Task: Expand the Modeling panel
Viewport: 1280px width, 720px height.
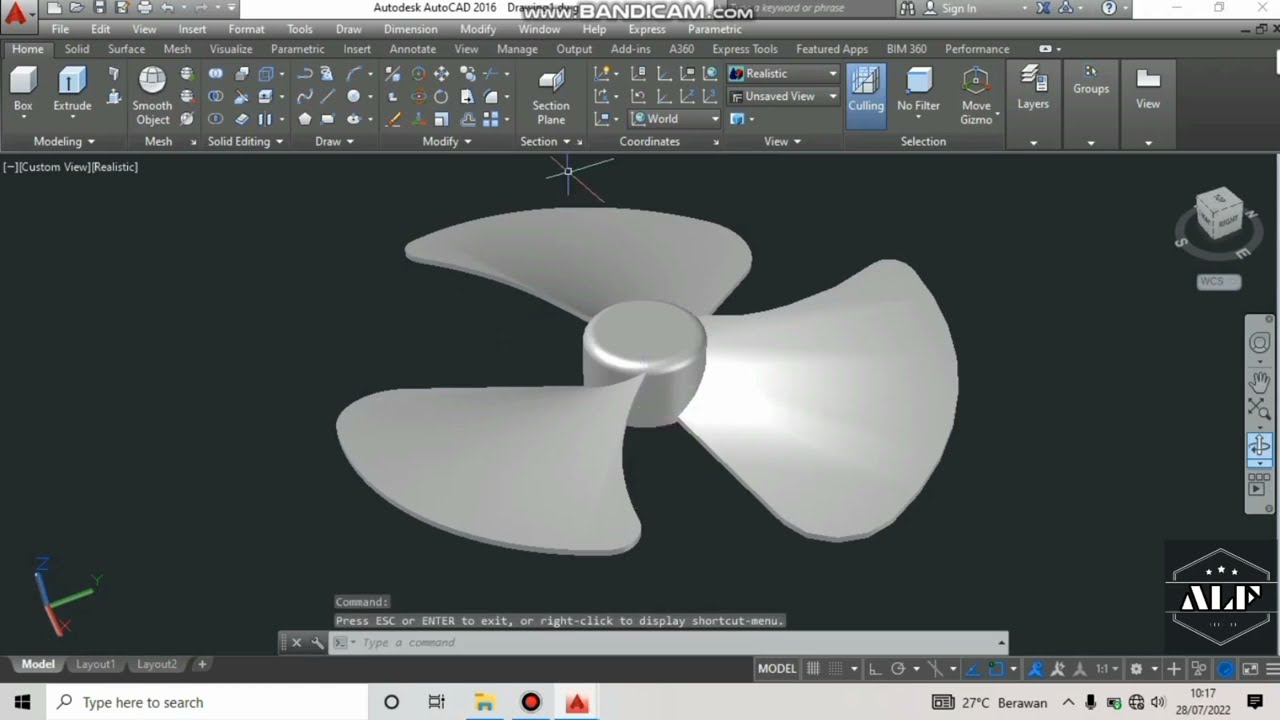Action: tap(64, 142)
